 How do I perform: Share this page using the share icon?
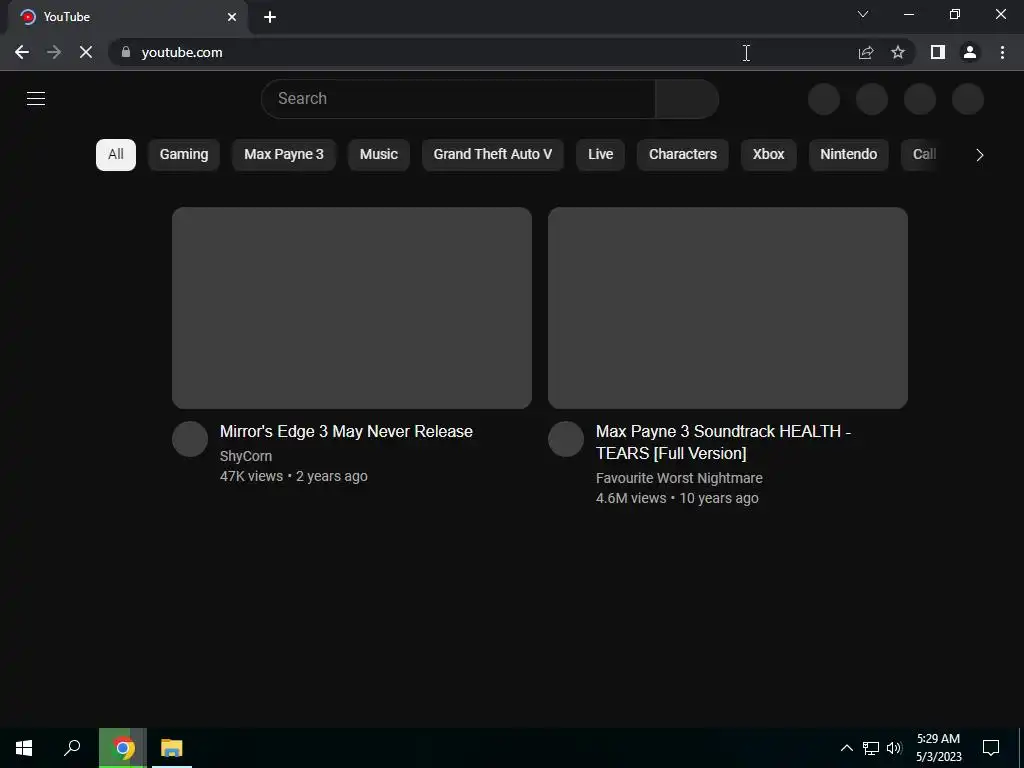(x=866, y=52)
